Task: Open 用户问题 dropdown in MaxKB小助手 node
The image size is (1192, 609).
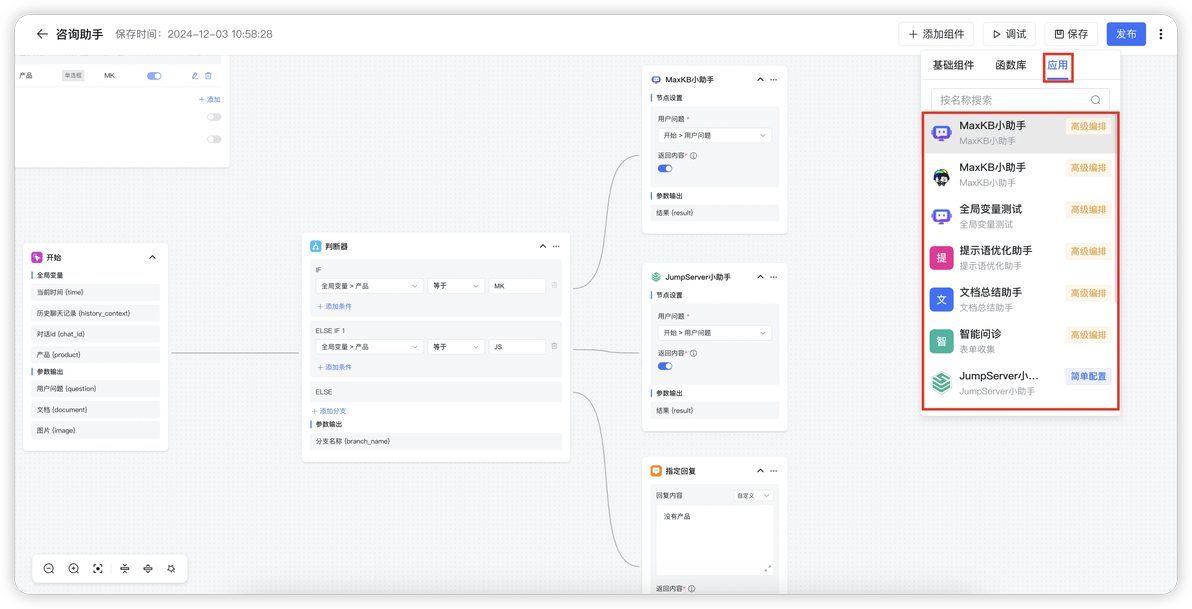Action: click(x=715, y=135)
